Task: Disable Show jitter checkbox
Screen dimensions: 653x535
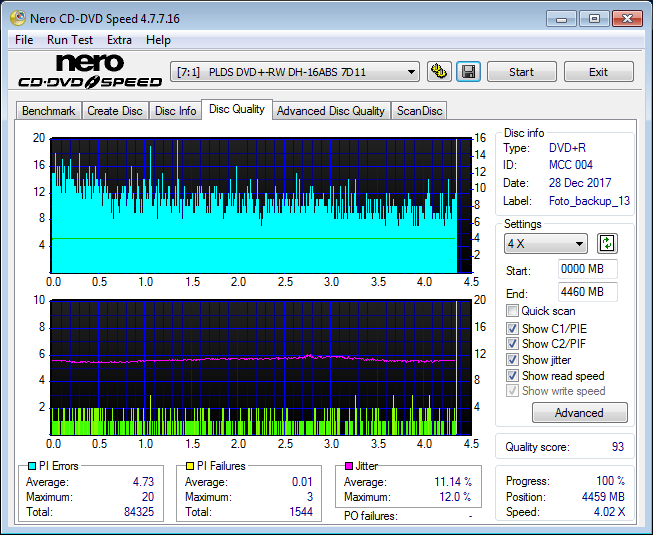Action: [x=512, y=360]
